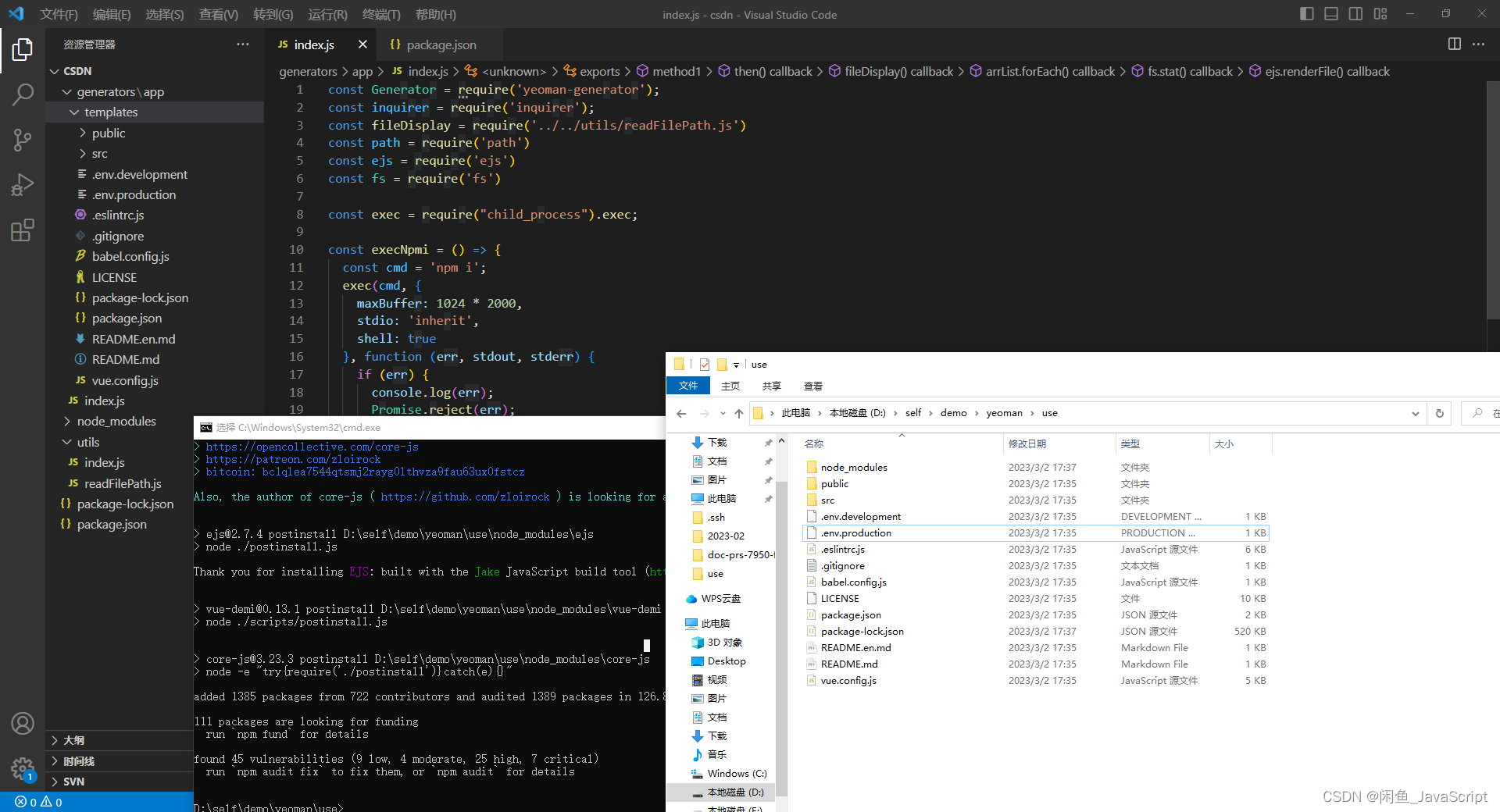Go up one folder in File Explorer
The height and width of the screenshot is (812, 1500).
tap(739, 413)
